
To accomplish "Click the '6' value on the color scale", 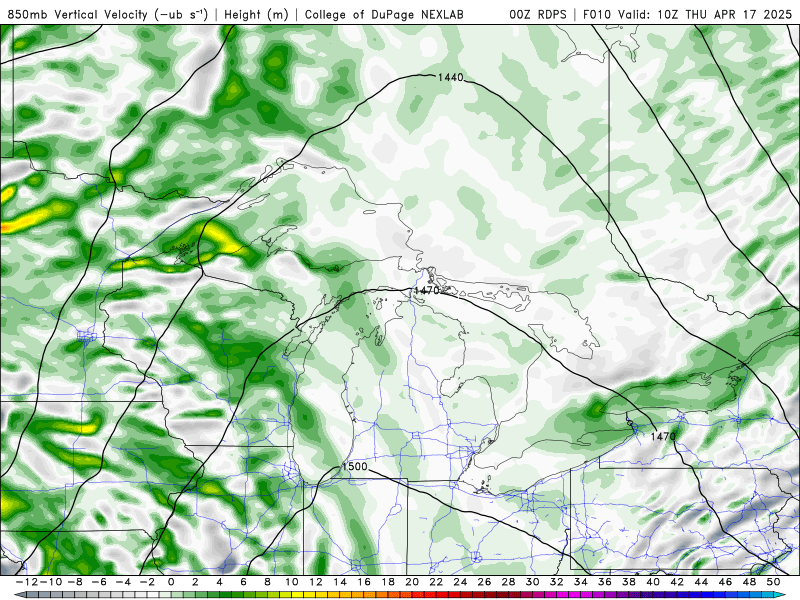I will pos(243,582).
